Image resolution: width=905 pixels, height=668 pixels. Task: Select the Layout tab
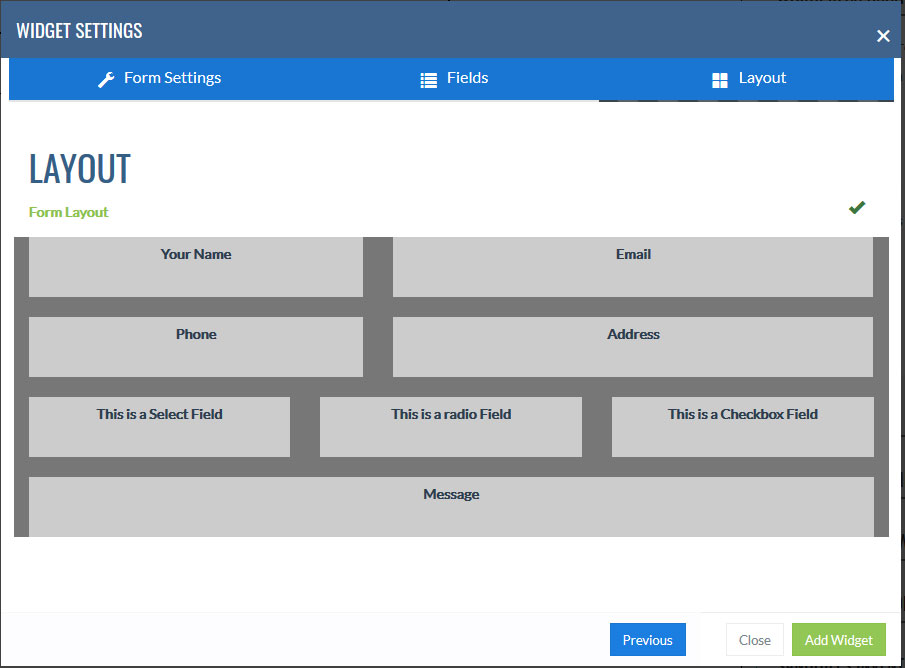[746, 79]
